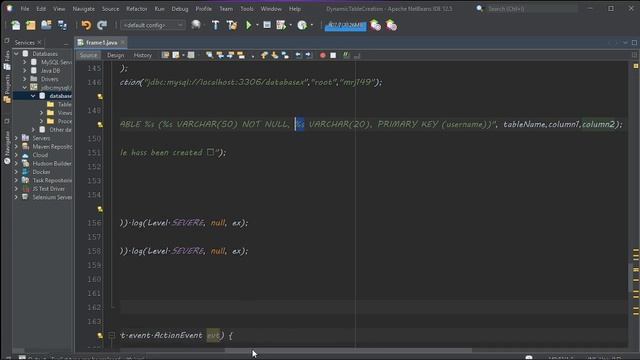Open the Files side panel tab
The image size is (640, 360).
tap(7, 61)
